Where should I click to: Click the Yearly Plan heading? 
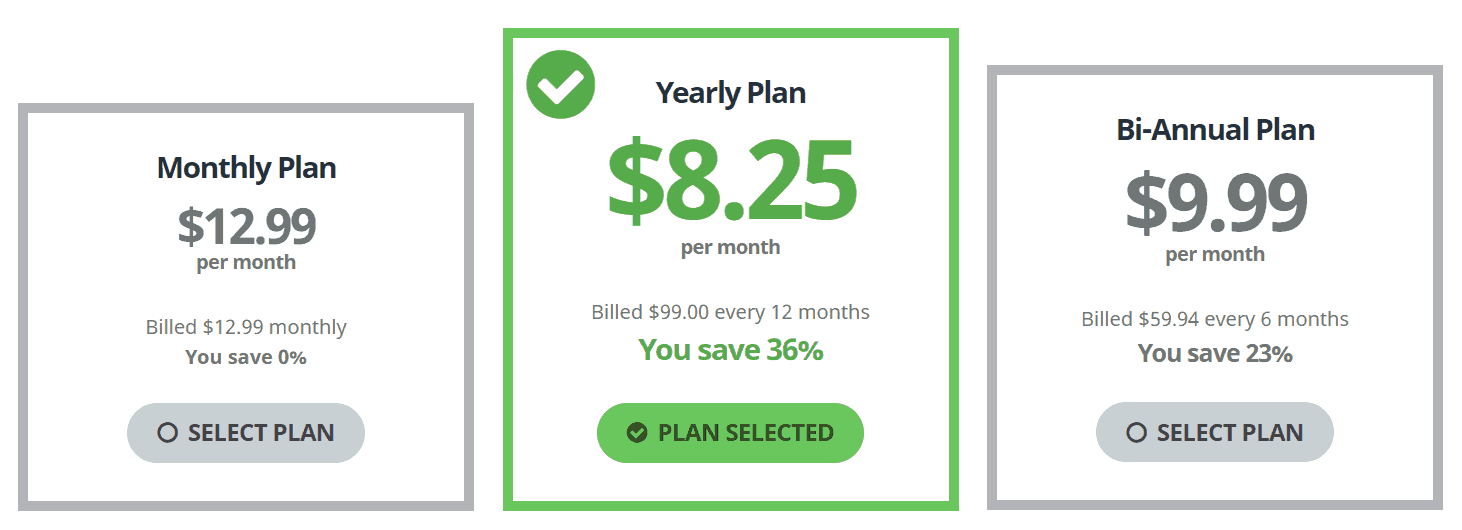[x=731, y=93]
